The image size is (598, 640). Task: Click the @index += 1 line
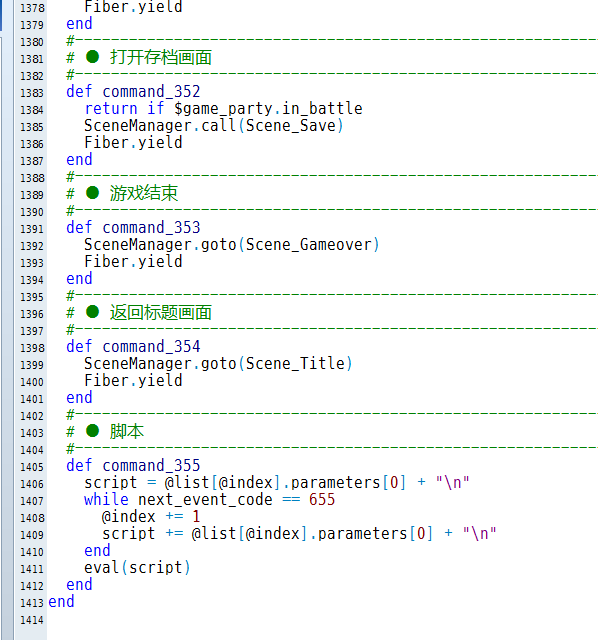(151, 517)
